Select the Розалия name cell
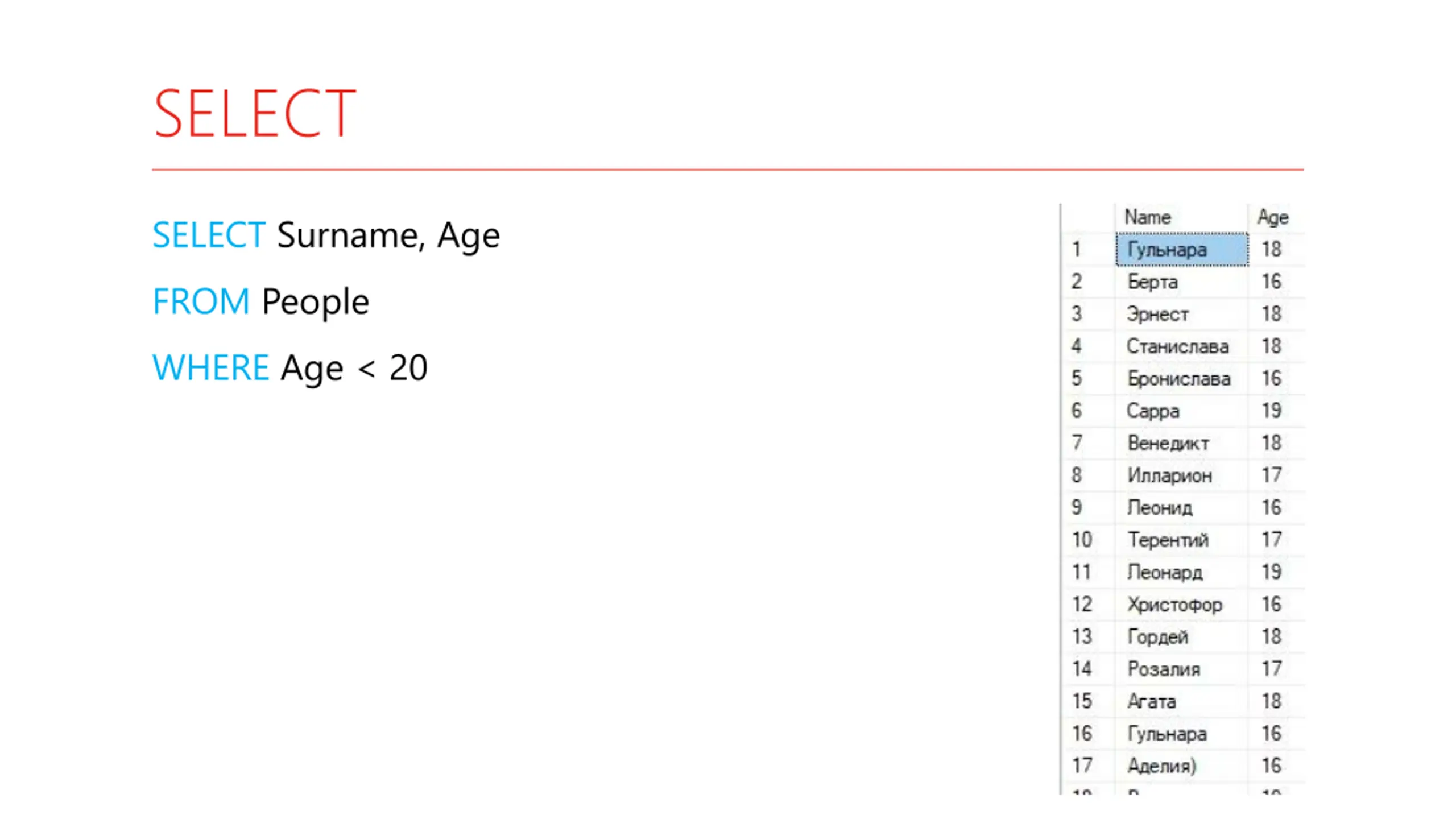Screen dimensions: 1456x819 (x=1181, y=669)
